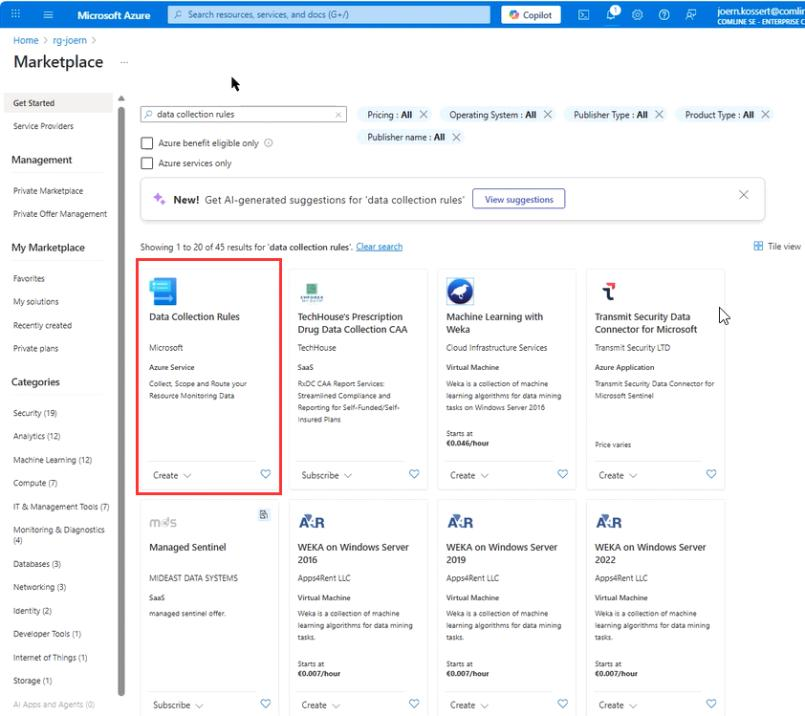Screen dimensions: 805x716
Task: Favorite Machine Learning with Weka heart
Action: [563, 474]
